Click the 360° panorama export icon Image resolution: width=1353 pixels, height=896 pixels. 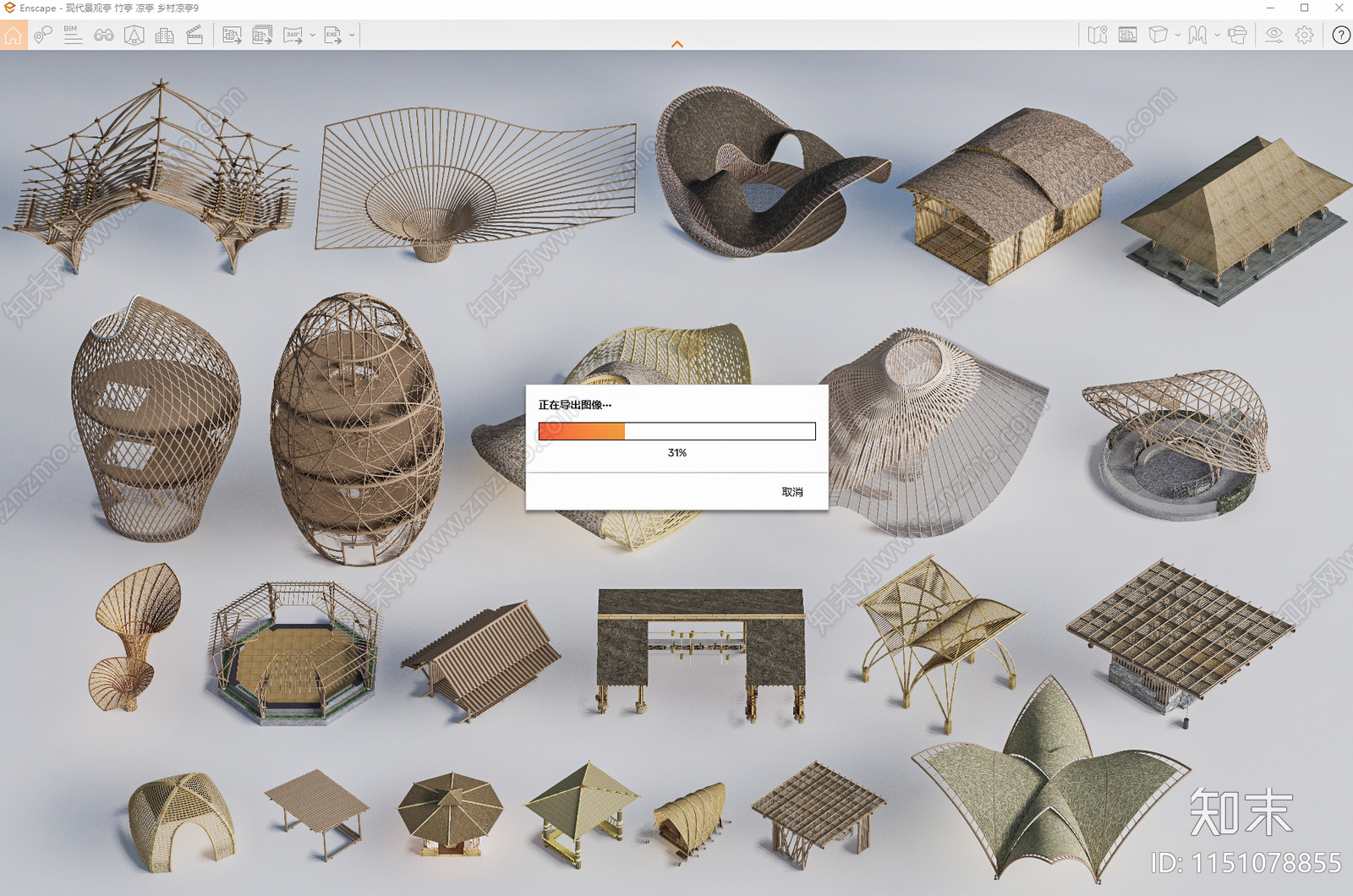(x=293, y=36)
